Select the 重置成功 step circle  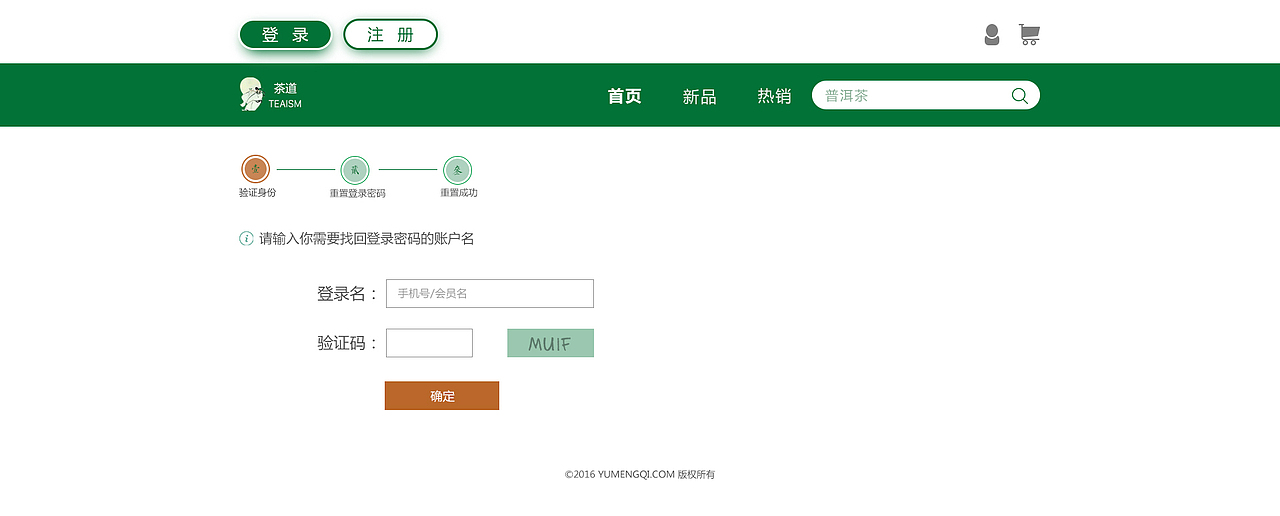click(x=457, y=170)
